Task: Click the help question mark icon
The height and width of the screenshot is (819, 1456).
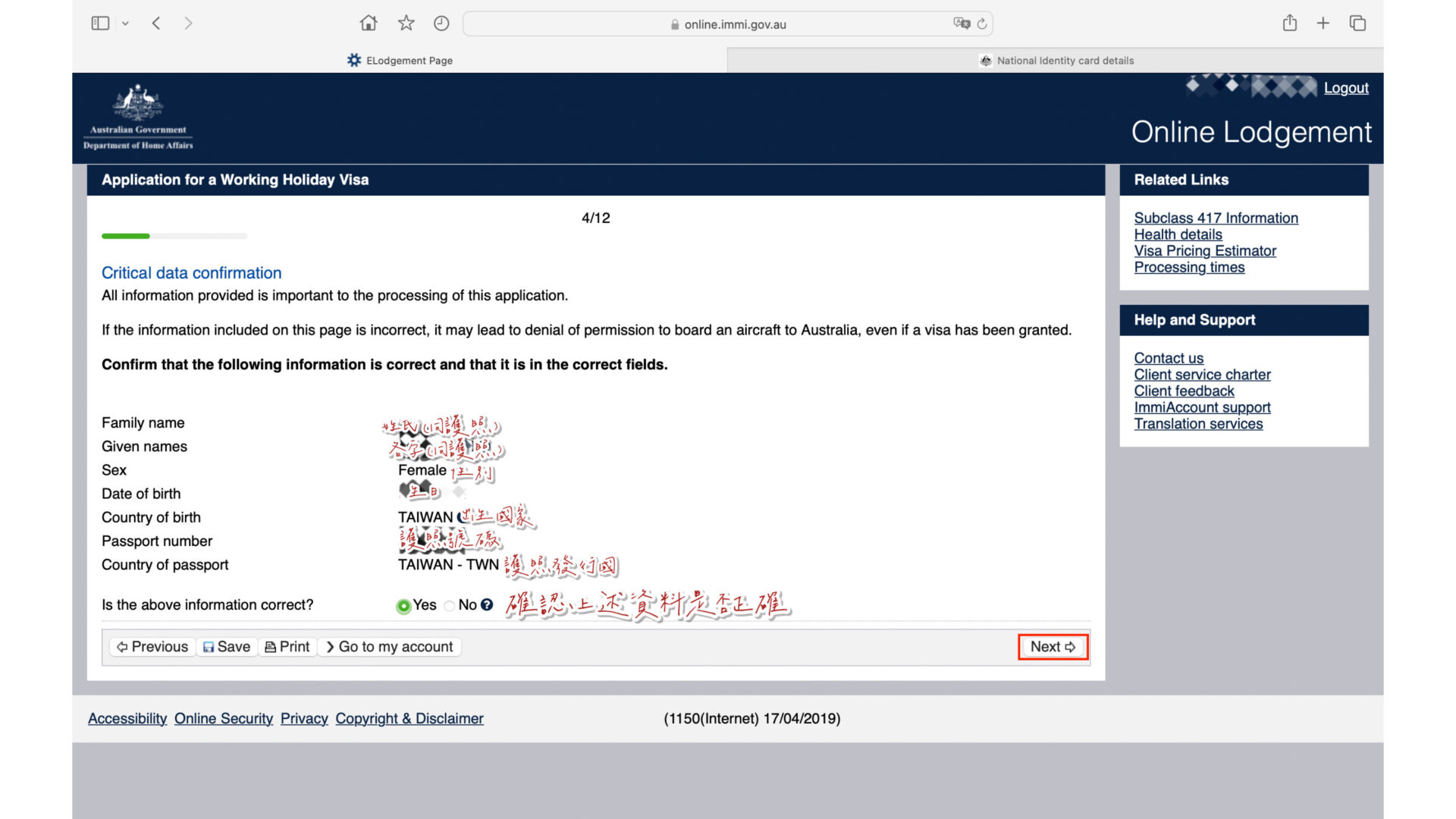Action: point(487,604)
